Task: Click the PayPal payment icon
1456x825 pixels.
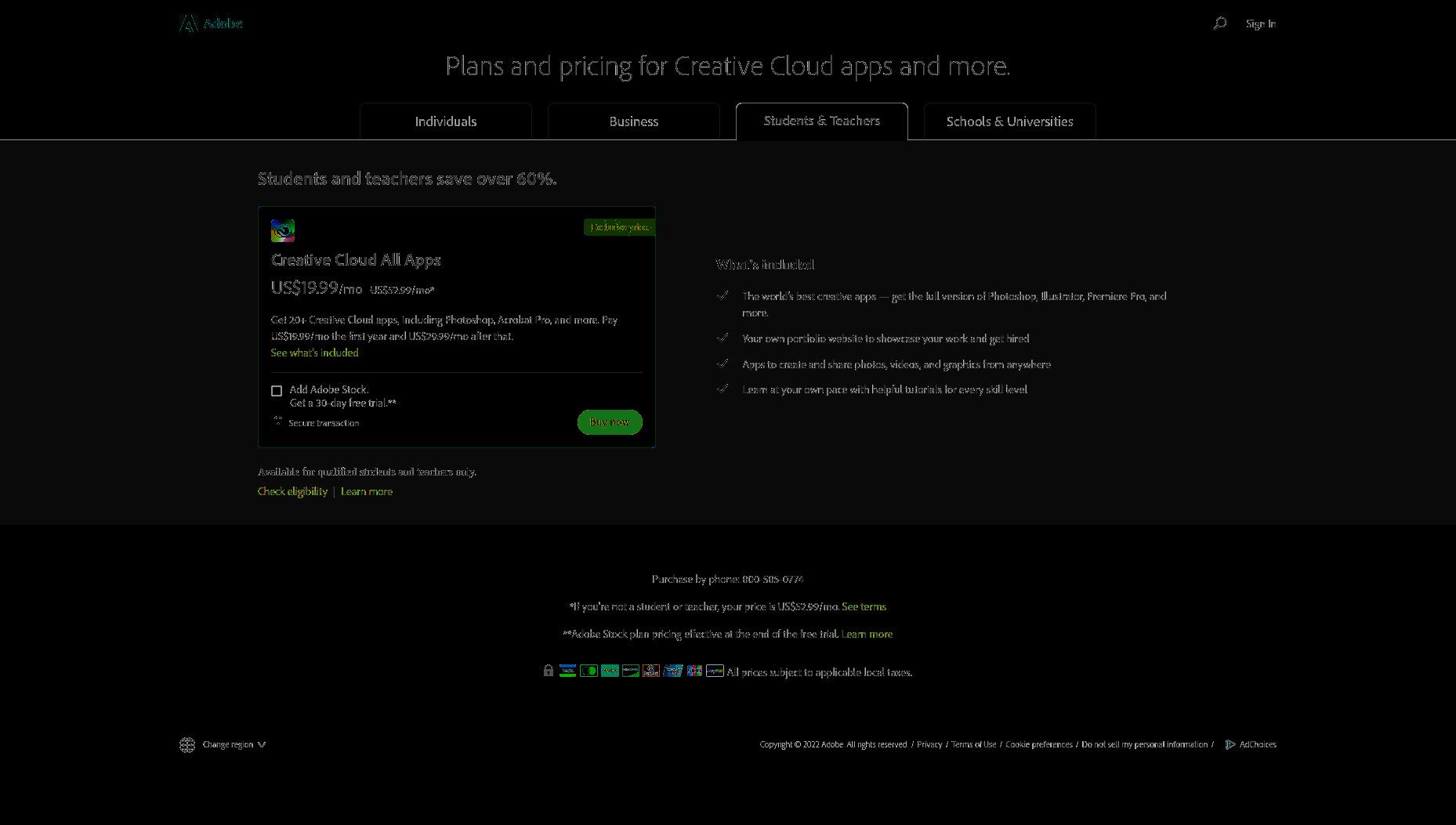Action: coord(715,671)
